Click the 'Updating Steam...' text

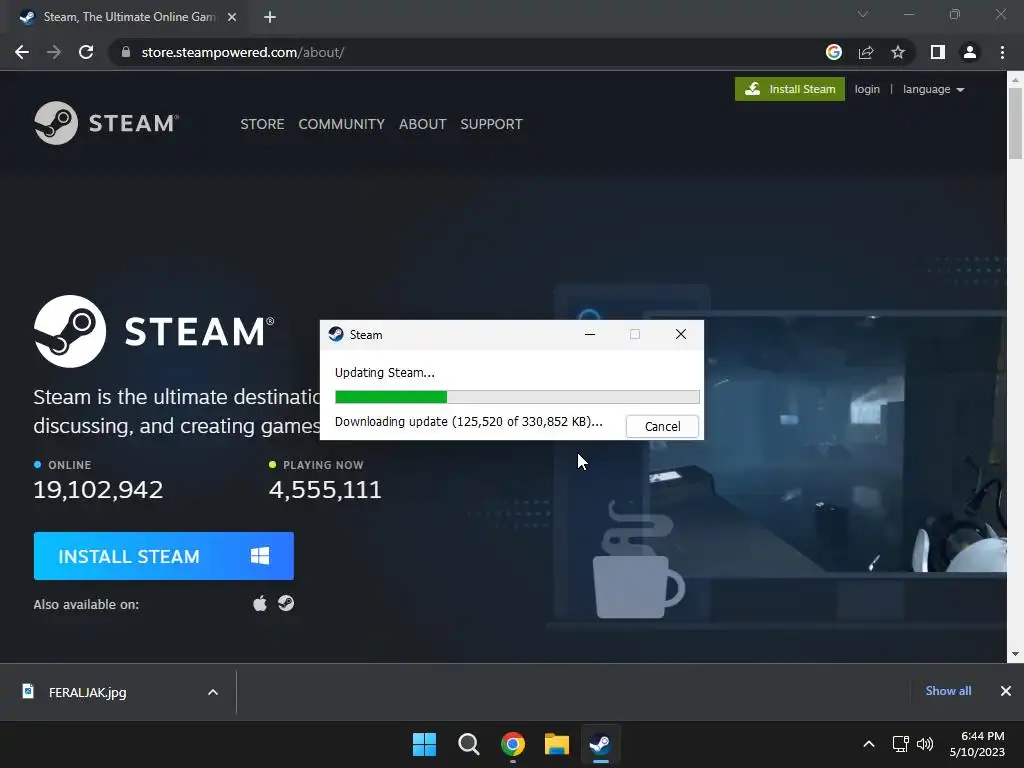pyautogui.click(x=385, y=372)
